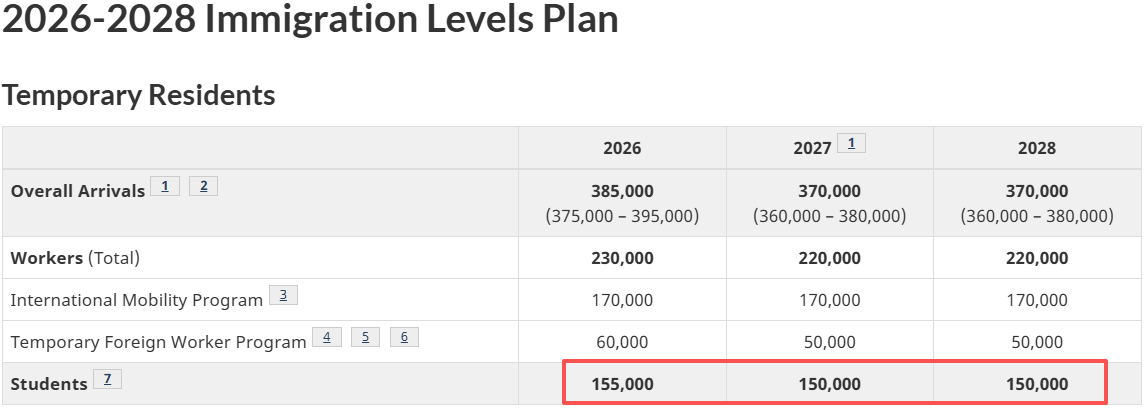This screenshot has height=408, width=1145.
Task: View footnote 6 in the worker program row
Action: tap(404, 337)
